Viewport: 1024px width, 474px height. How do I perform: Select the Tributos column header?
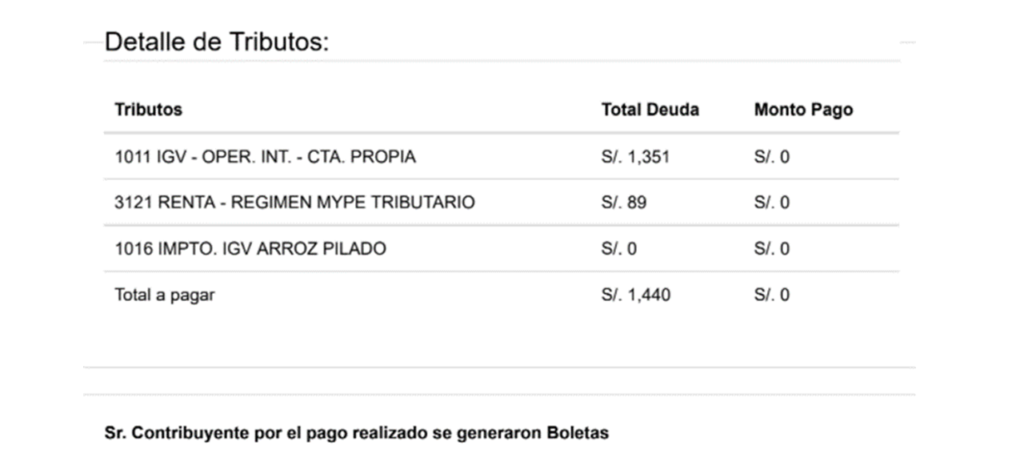tap(148, 110)
